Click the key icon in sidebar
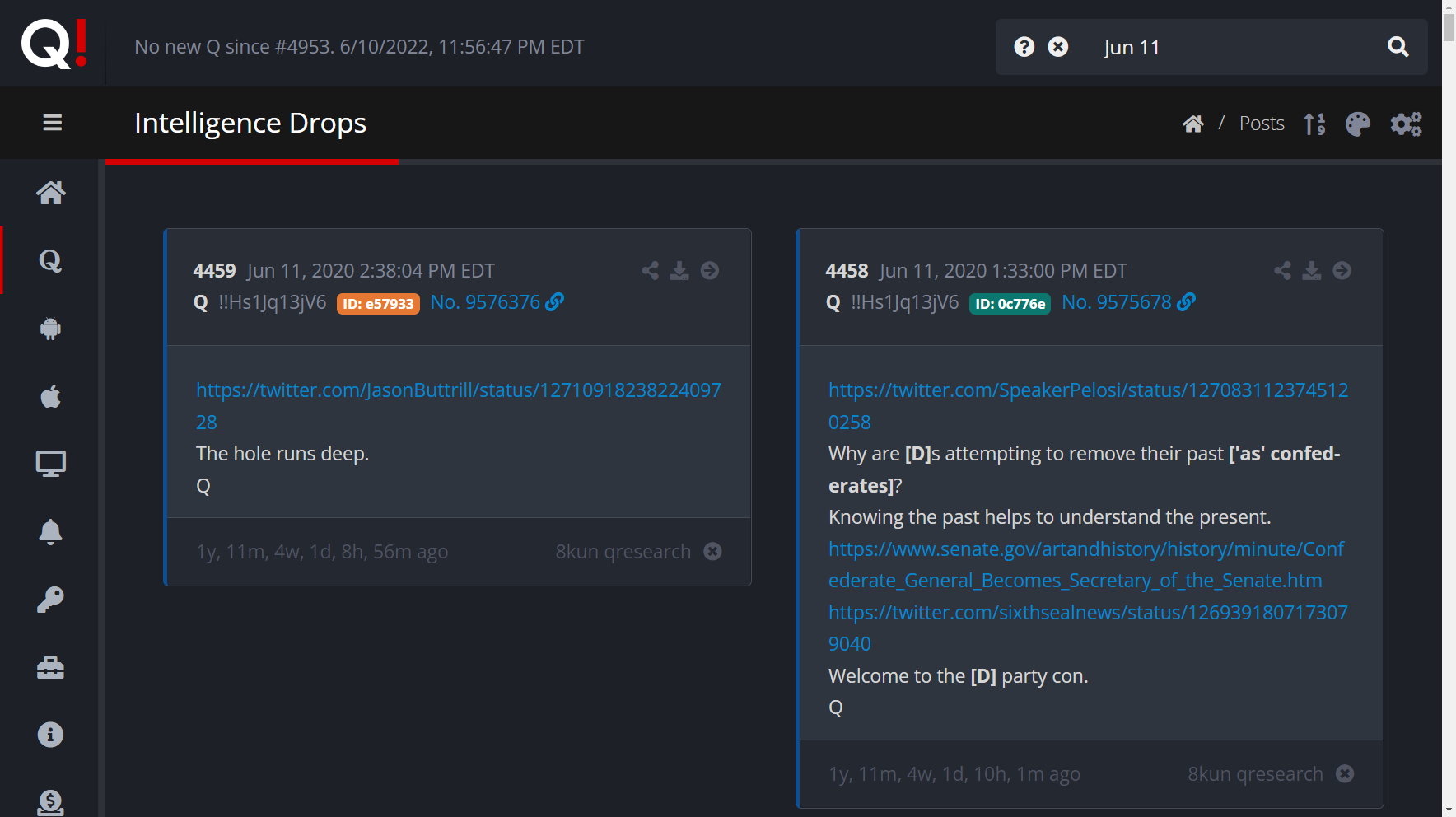Viewport: 1456px width, 817px height. pyautogui.click(x=50, y=600)
